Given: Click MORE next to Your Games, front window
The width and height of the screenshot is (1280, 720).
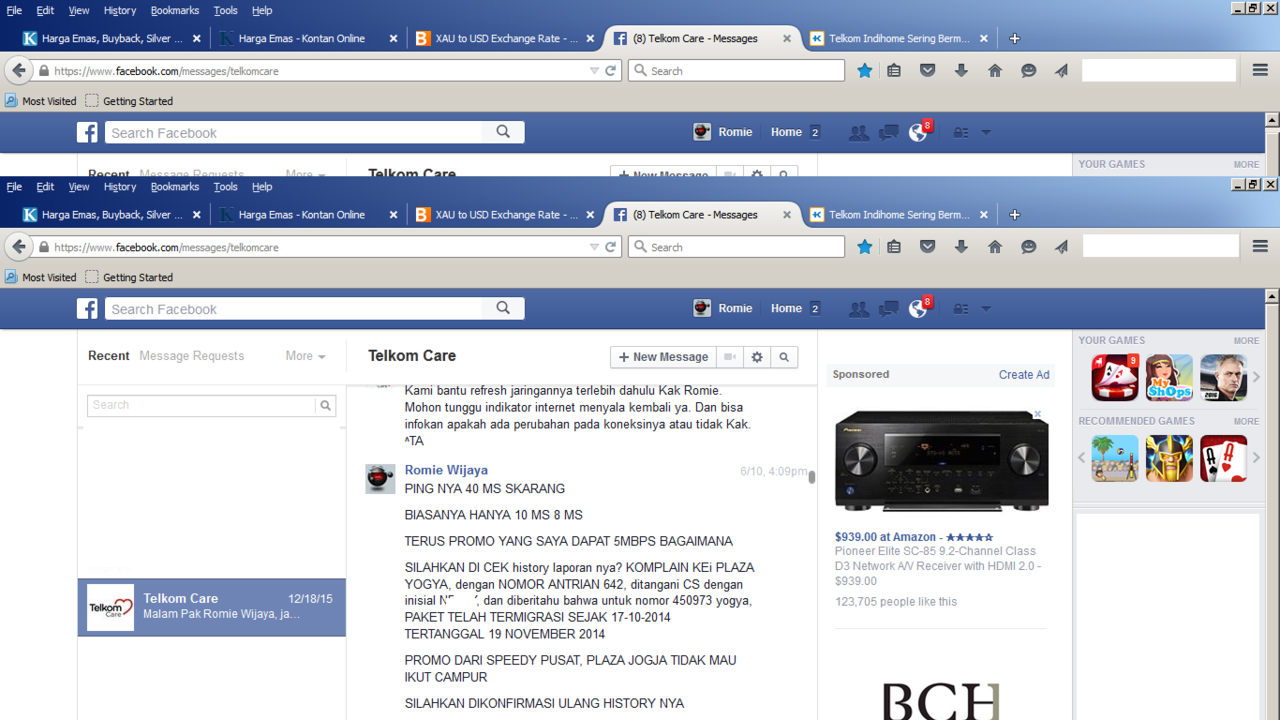Looking at the screenshot, I should [1246, 340].
